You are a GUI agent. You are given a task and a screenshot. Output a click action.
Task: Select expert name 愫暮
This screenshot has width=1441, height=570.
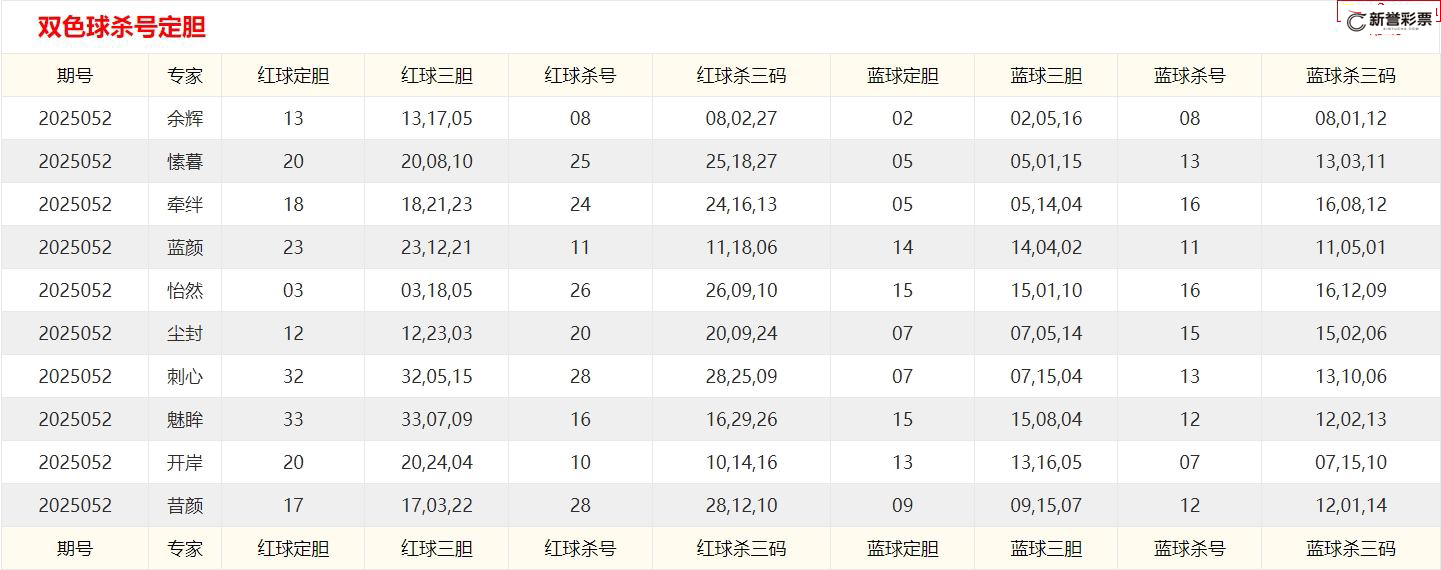coord(185,161)
